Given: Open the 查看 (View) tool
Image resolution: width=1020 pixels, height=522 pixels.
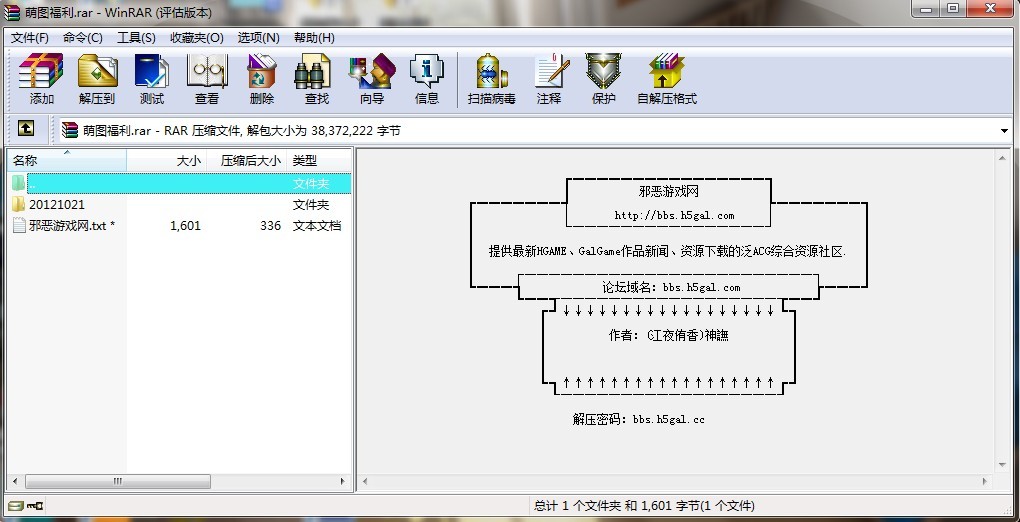Looking at the screenshot, I should click(x=207, y=79).
